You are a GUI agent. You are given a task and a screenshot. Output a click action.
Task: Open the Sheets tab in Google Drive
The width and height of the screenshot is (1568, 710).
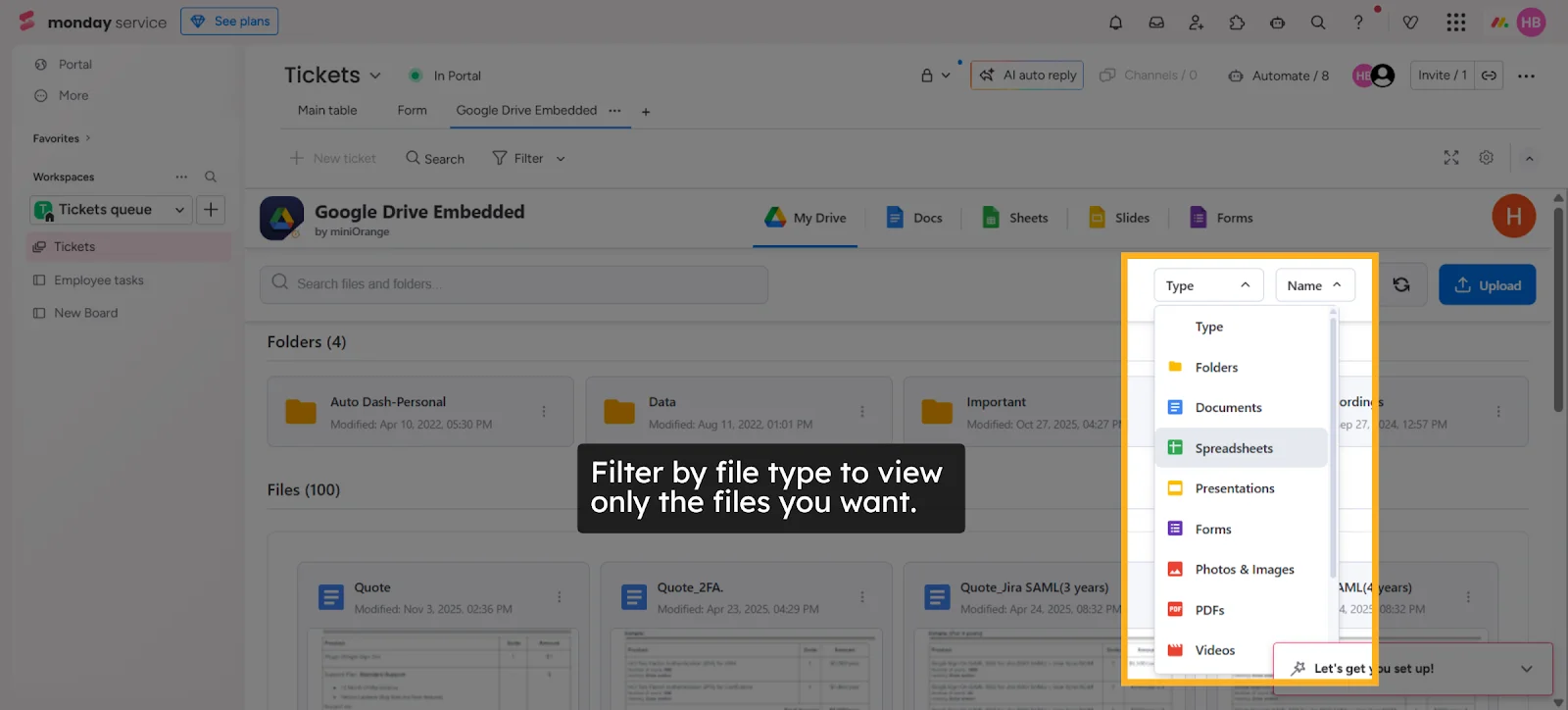point(1016,218)
